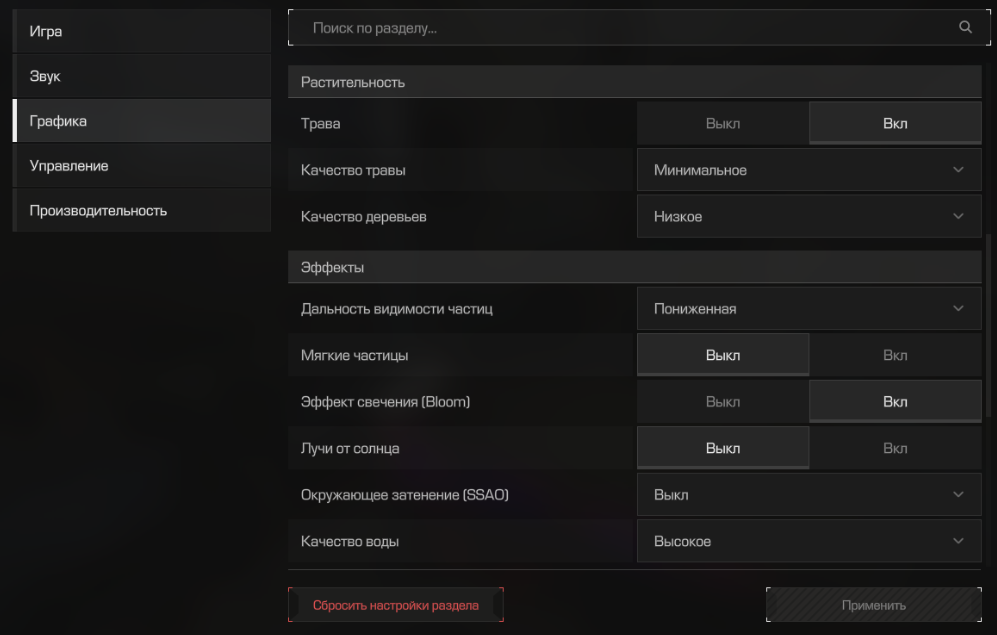Expand the Качество деревьев dropdown chevron
997x635 pixels.
coord(958,216)
